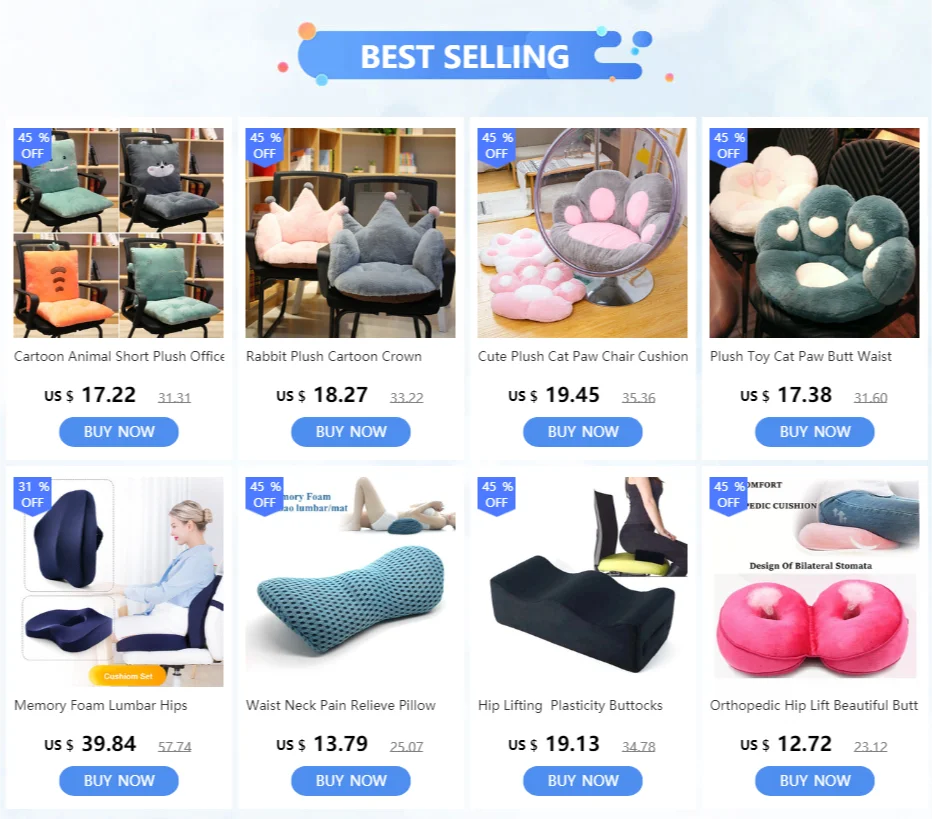Click the 45% OFF badge on Cartoon Animal cushion

click(x=32, y=146)
